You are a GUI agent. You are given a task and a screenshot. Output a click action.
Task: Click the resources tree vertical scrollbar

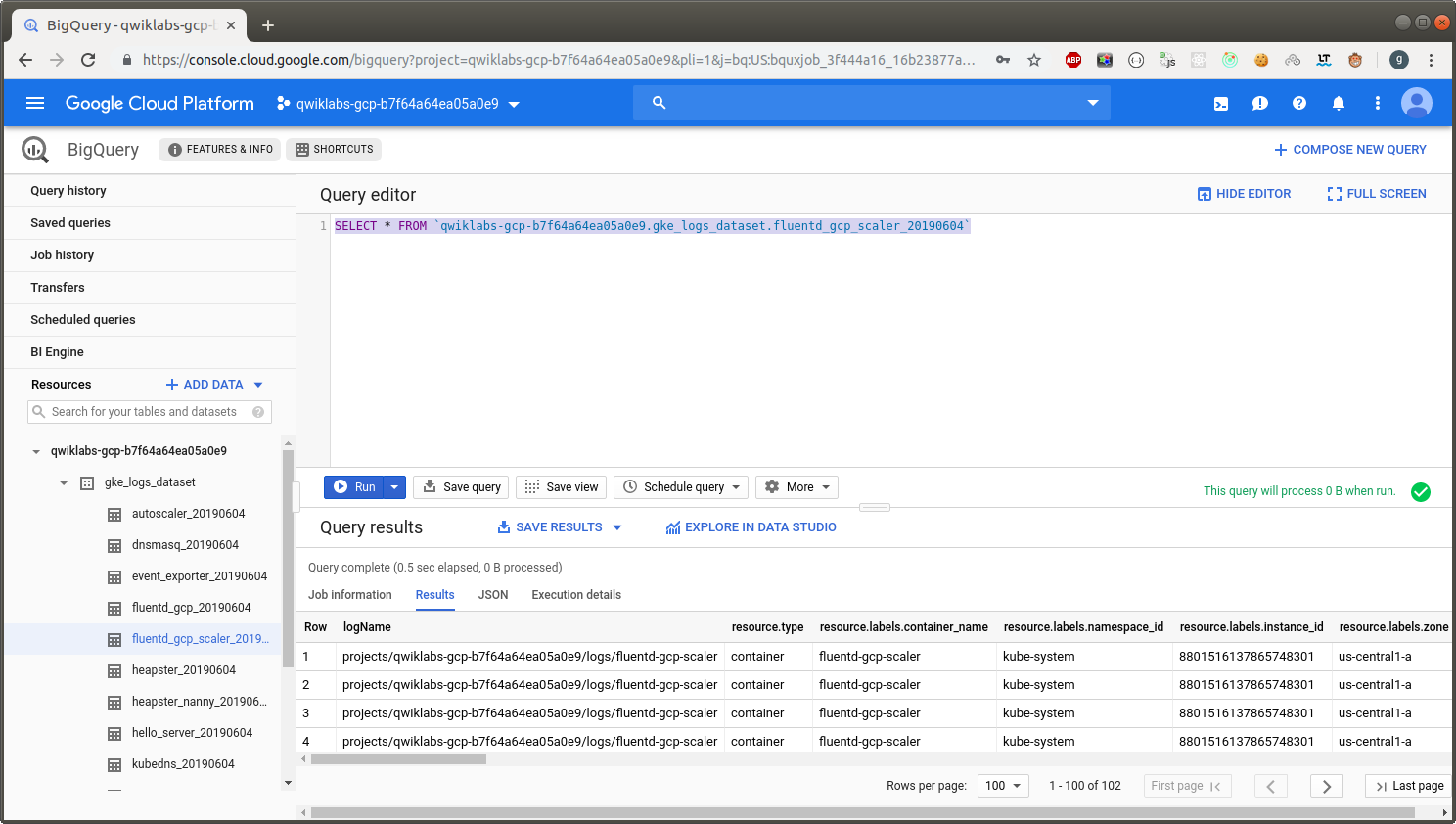click(288, 558)
